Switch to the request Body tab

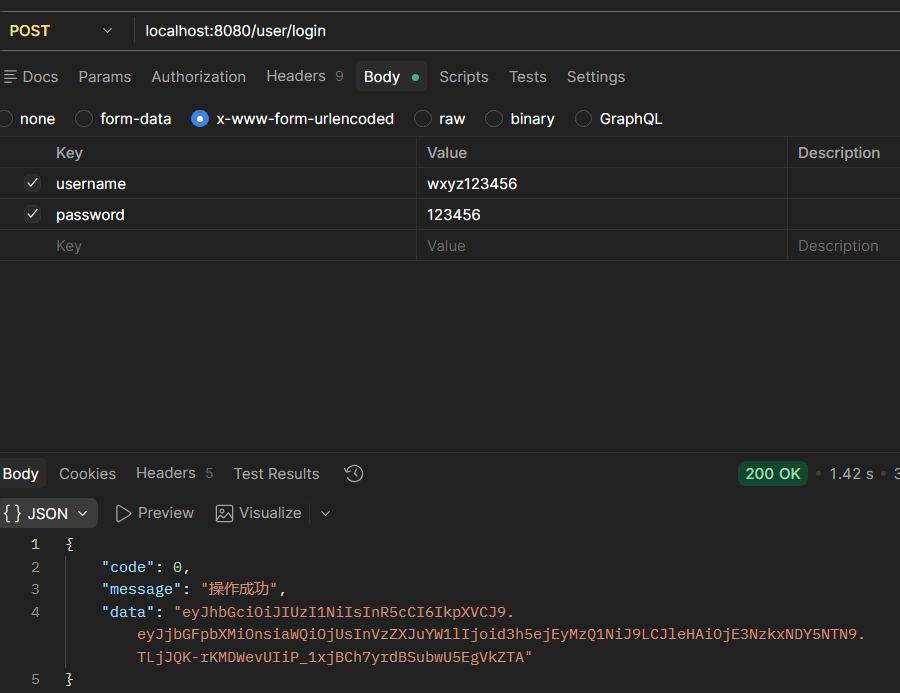pyautogui.click(x=391, y=76)
